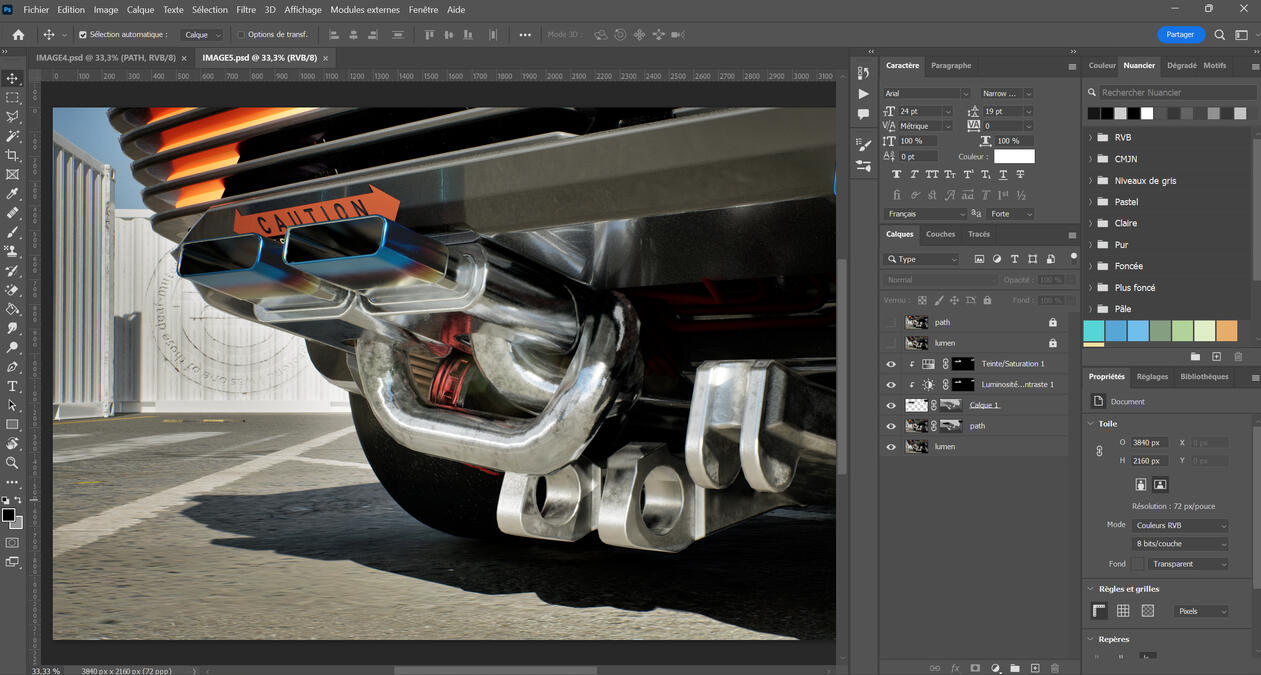The width and height of the screenshot is (1261, 675).
Task: Expand the RVB swatch group
Action: [1092, 137]
